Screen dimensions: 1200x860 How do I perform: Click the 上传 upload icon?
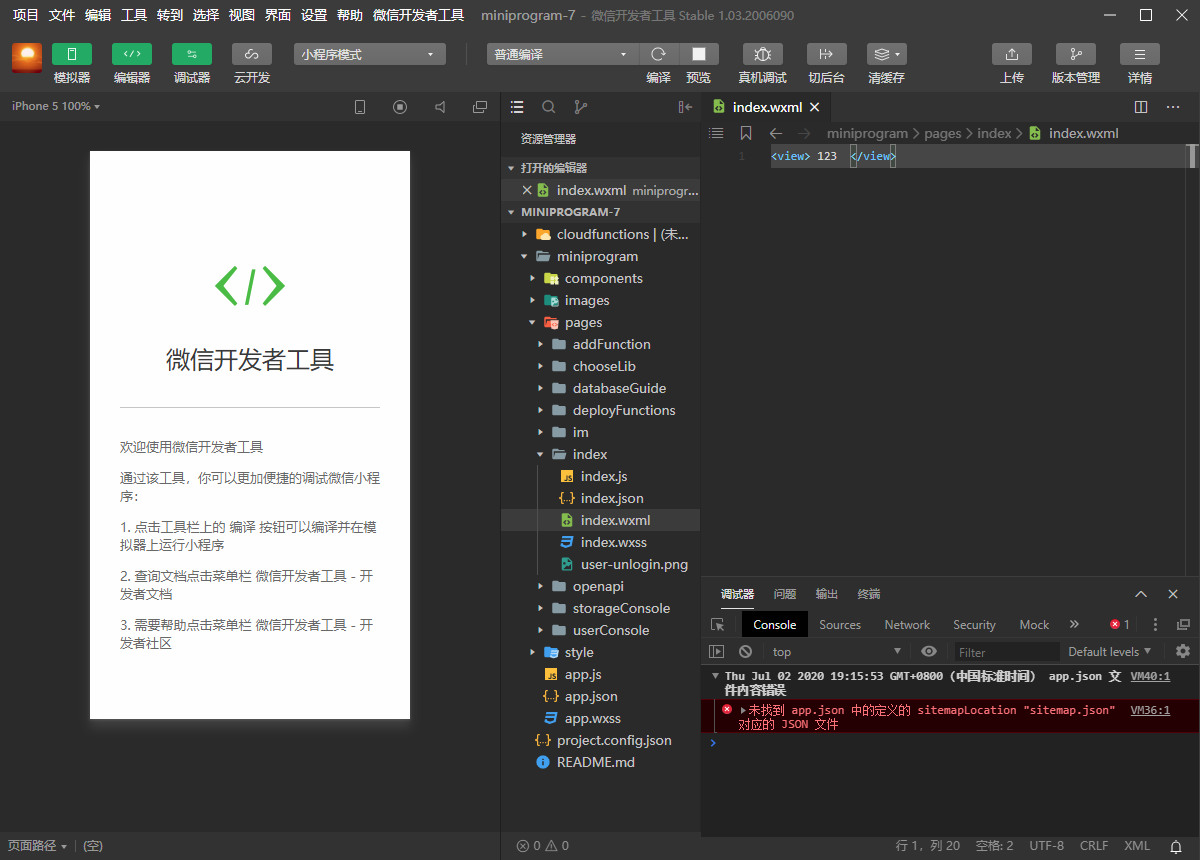click(1012, 54)
